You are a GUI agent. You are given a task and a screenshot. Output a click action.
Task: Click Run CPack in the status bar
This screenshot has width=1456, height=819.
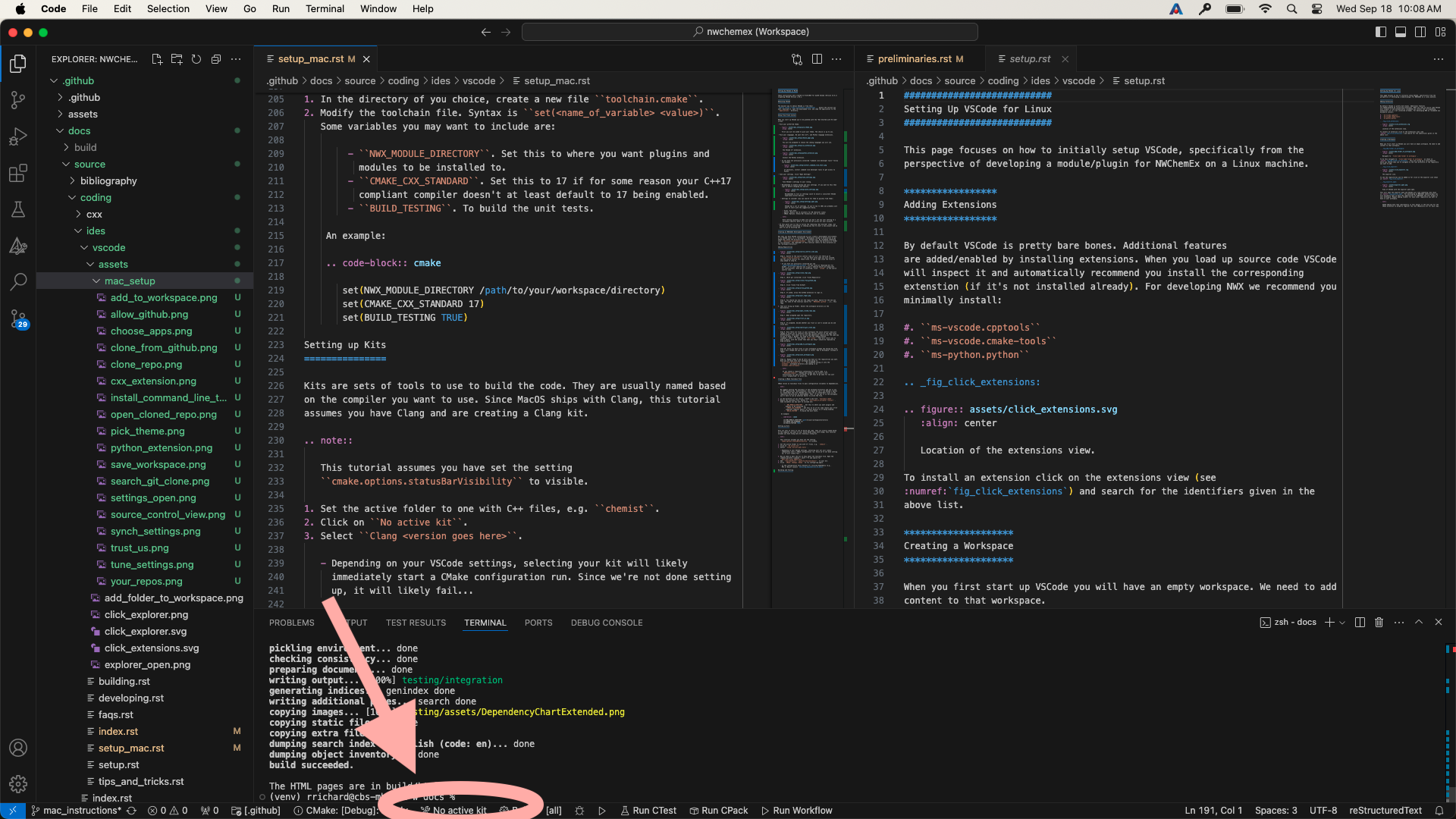tap(718, 811)
